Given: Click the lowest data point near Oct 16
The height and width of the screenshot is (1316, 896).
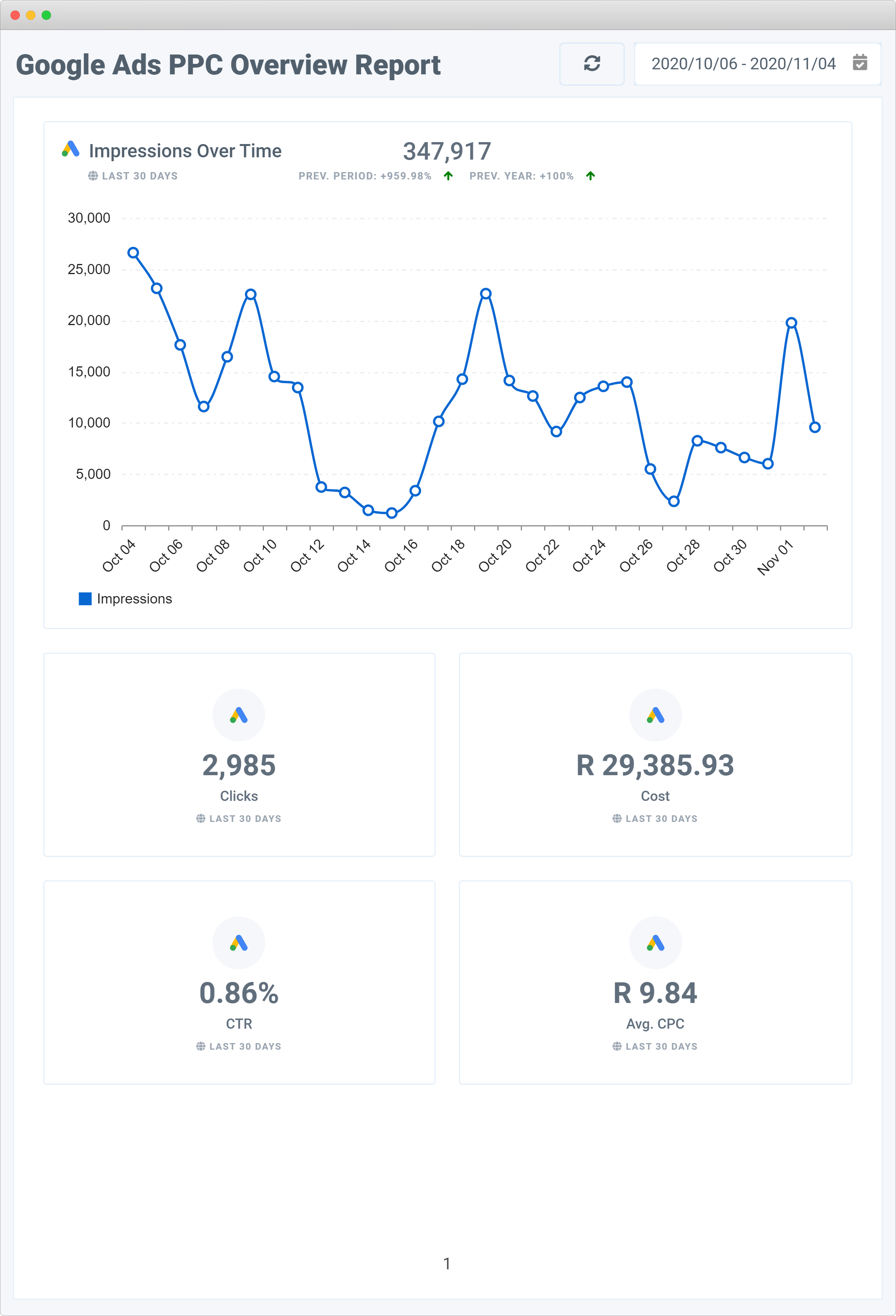Looking at the screenshot, I should click(x=392, y=513).
